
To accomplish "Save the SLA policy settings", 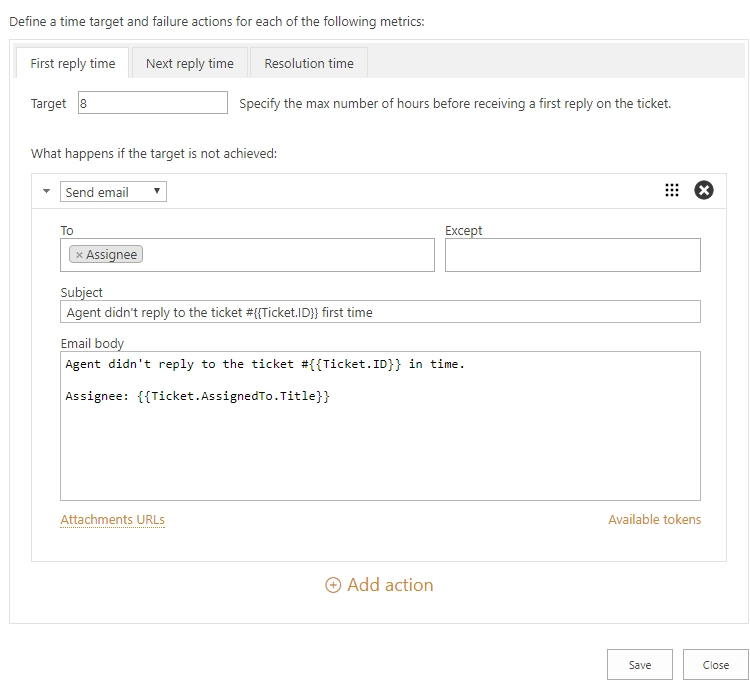I will click(x=640, y=664).
